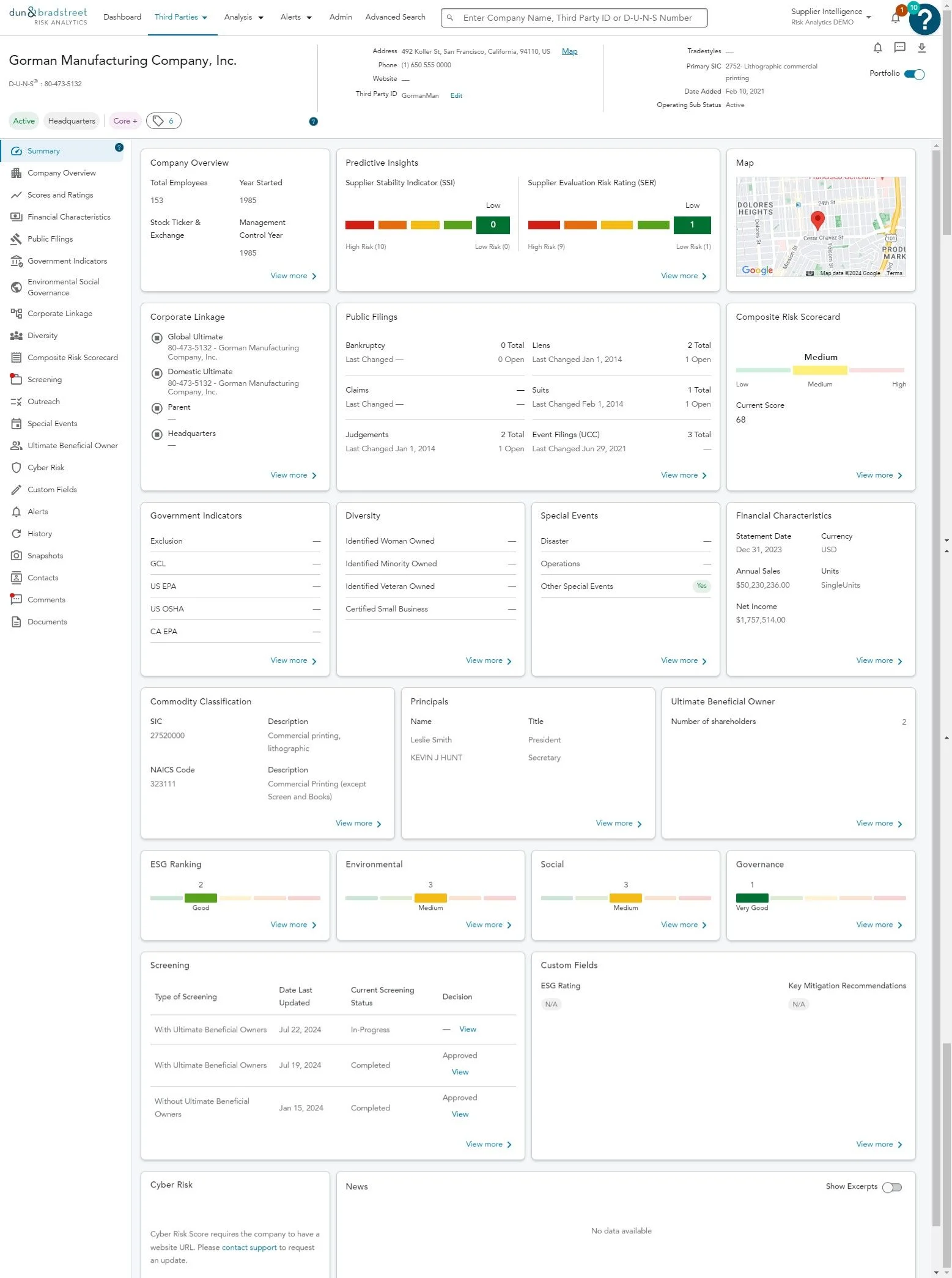Open Environmental Social Governance in sidebar
The image size is (952, 1278).
click(62, 287)
